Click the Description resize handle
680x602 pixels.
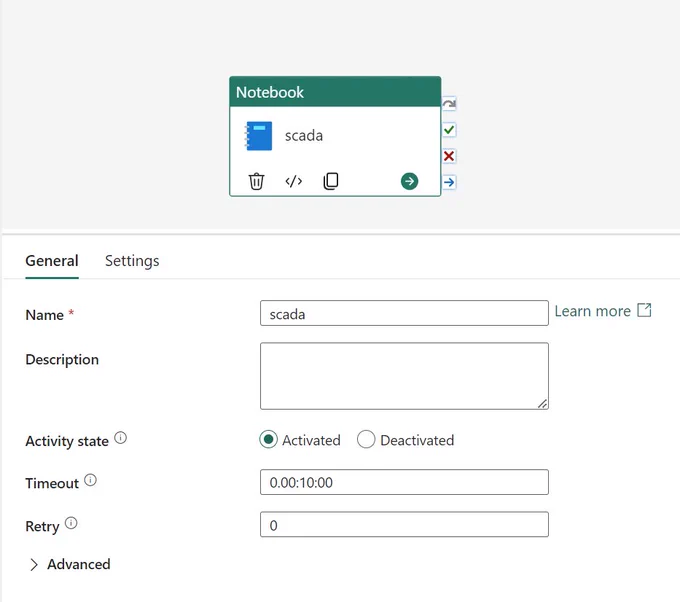tap(542, 403)
